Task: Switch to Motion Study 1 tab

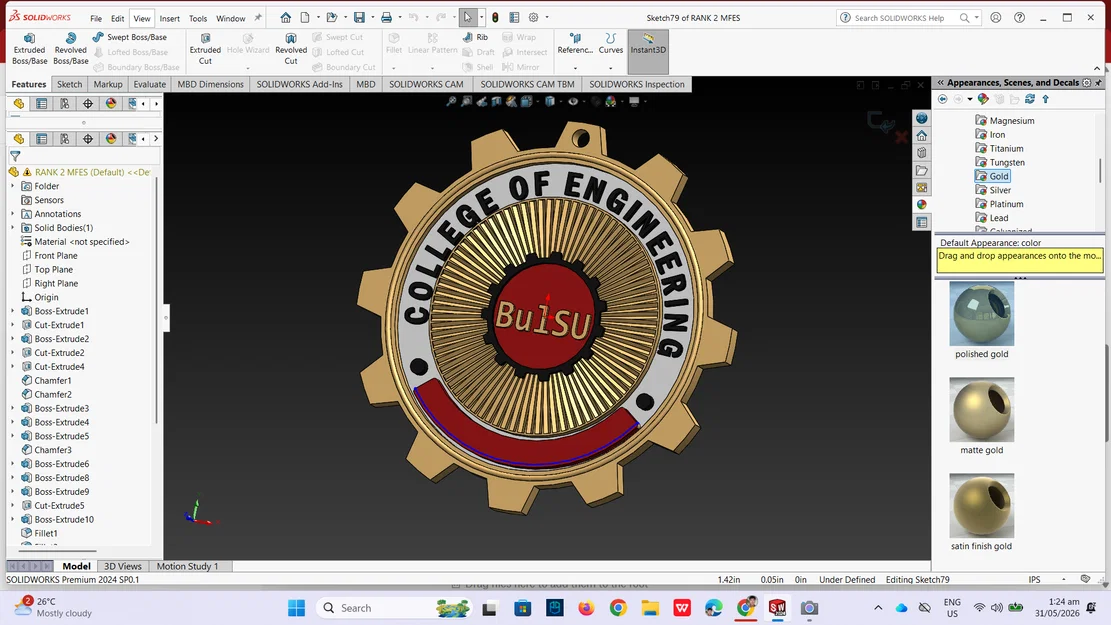Action: point(187,566)
